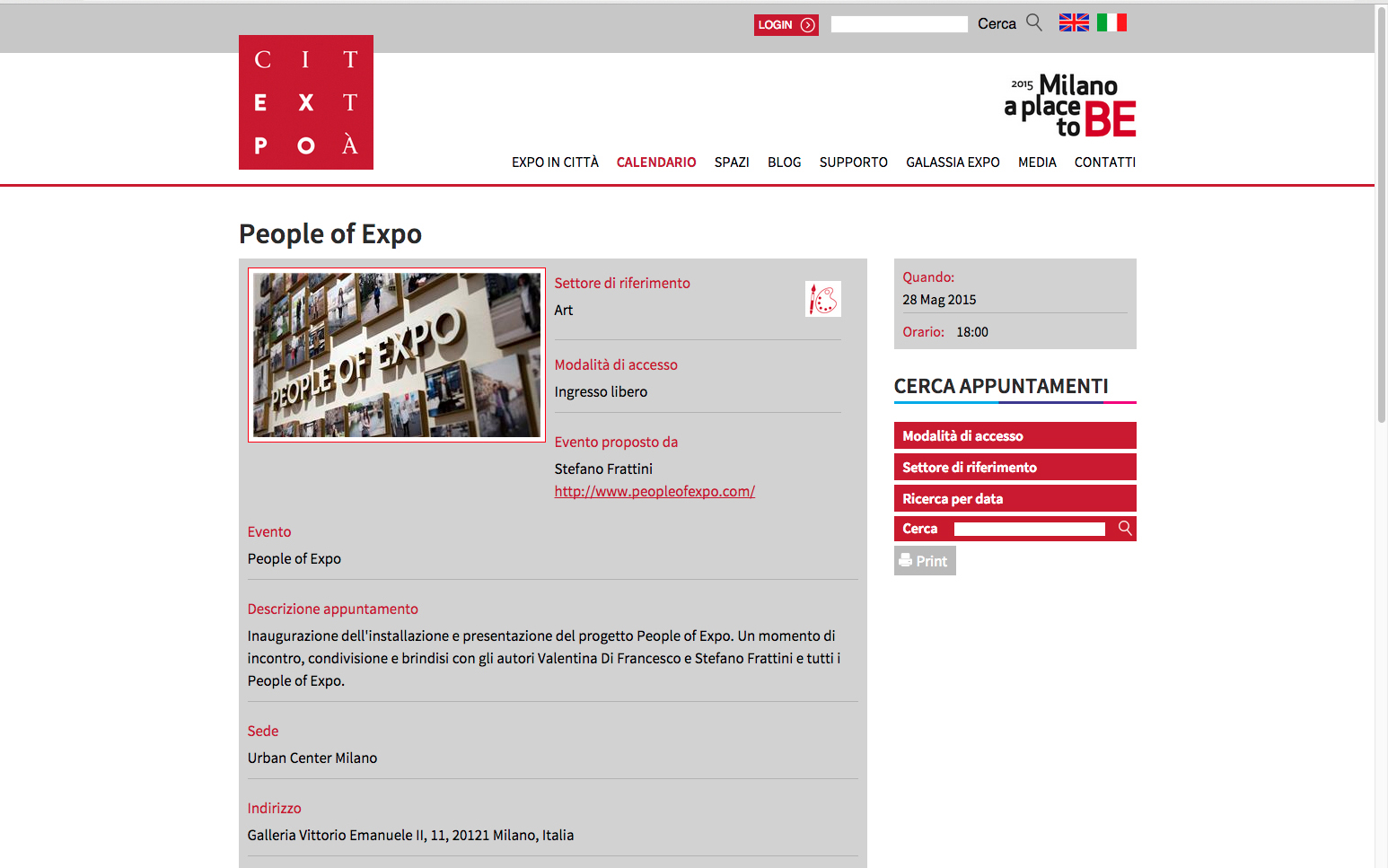The height and width of the screenshot is (868, 1388).
Task: Click the sidebar Cerca text field
Action: pos(1030,529)
